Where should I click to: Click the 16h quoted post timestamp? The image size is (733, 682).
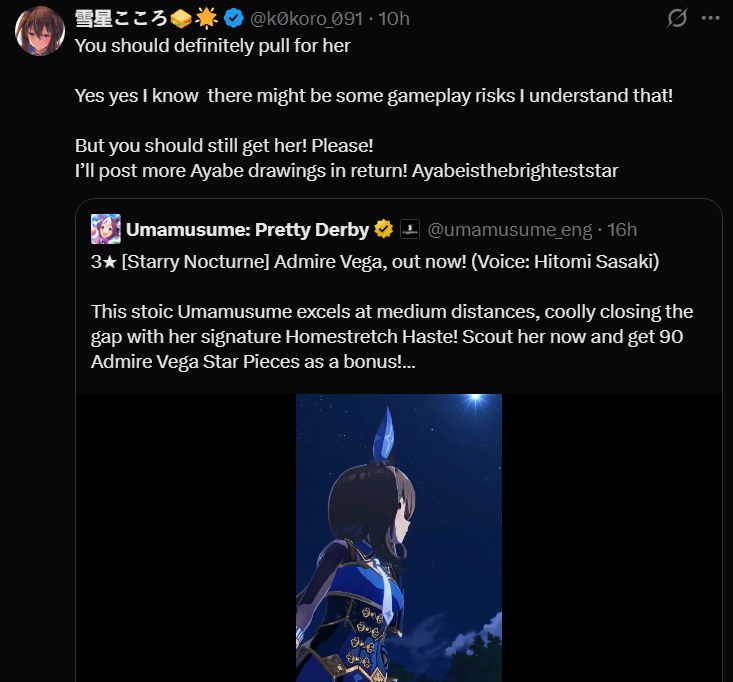pyautogui.click(x=621, y=230)
